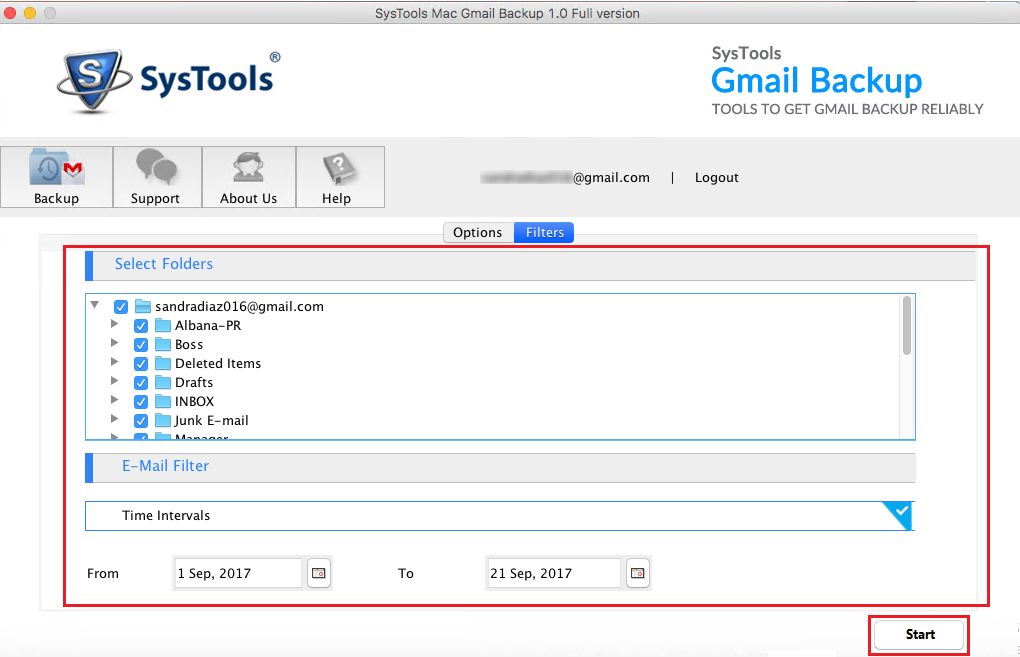Click the folder list scrollbar thumb

click(x=906, y=325)
